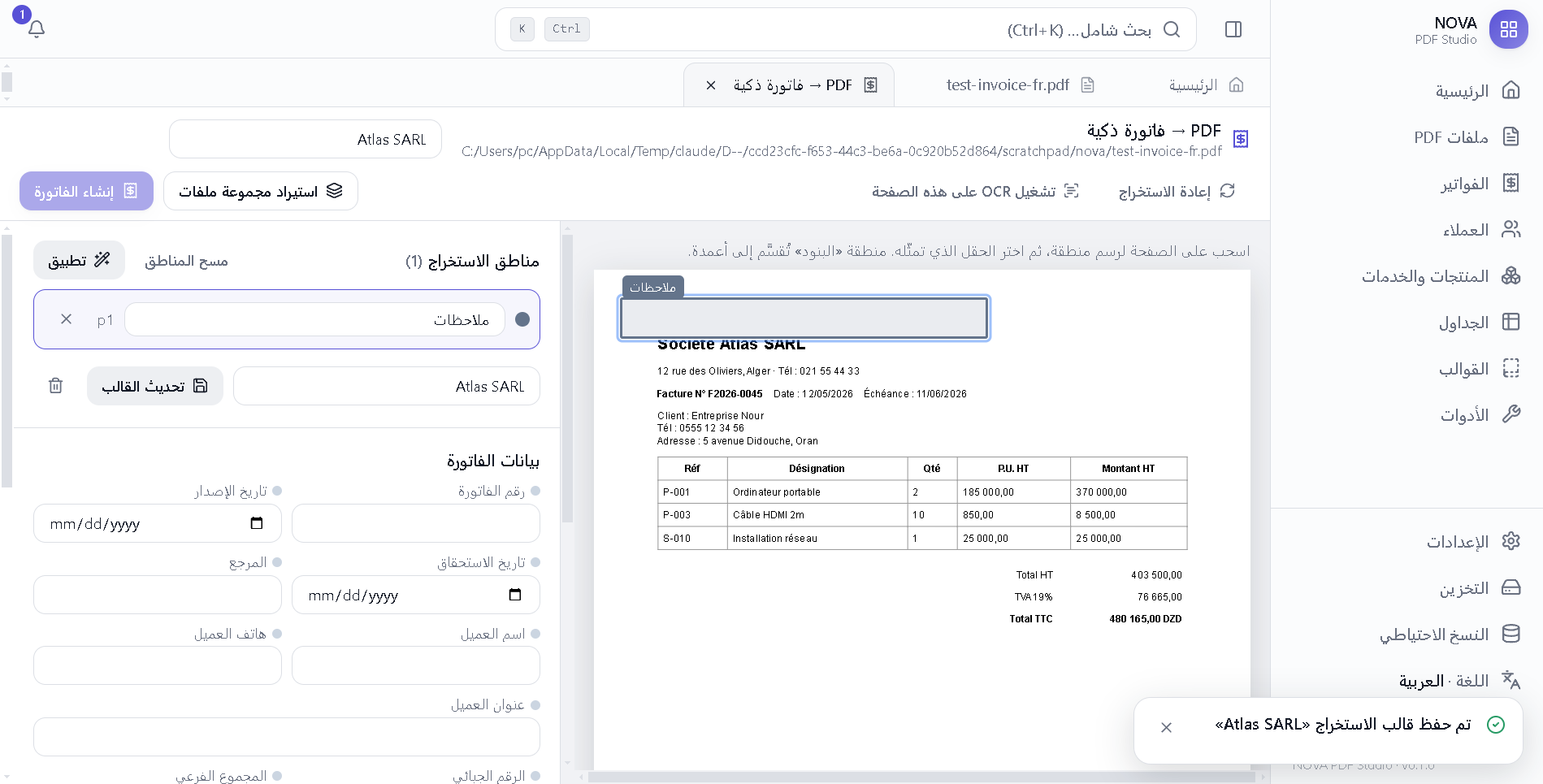
Task: Click the color dot of the ملاحظات zone
Action: pos(522,319)
